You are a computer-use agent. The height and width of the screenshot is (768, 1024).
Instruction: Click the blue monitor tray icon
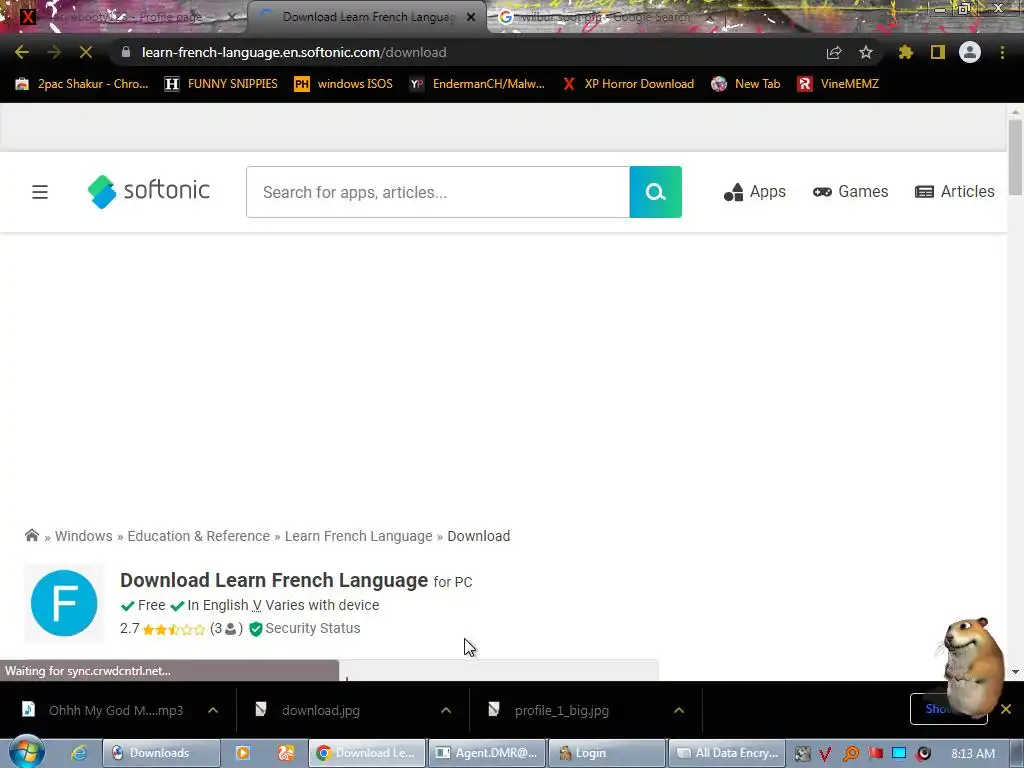[899, 753]
